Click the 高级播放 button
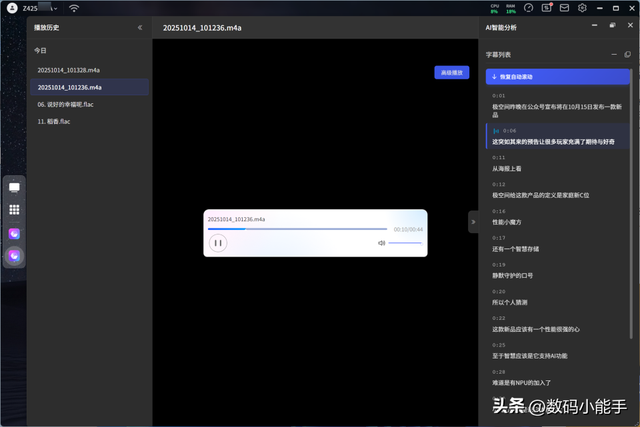This screenshot has height=427, width=640. 451,73
